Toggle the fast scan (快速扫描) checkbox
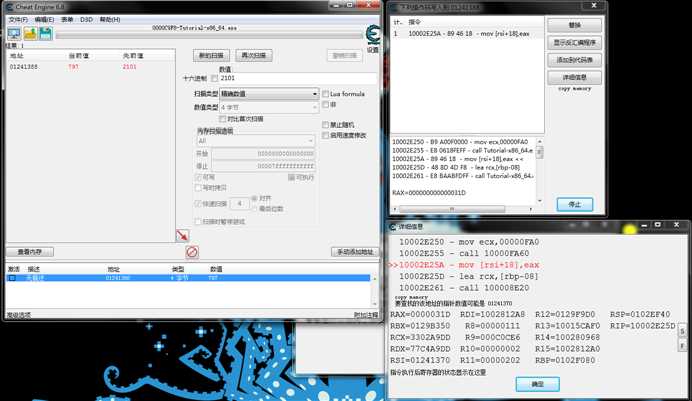 click(x=198, y=204)
